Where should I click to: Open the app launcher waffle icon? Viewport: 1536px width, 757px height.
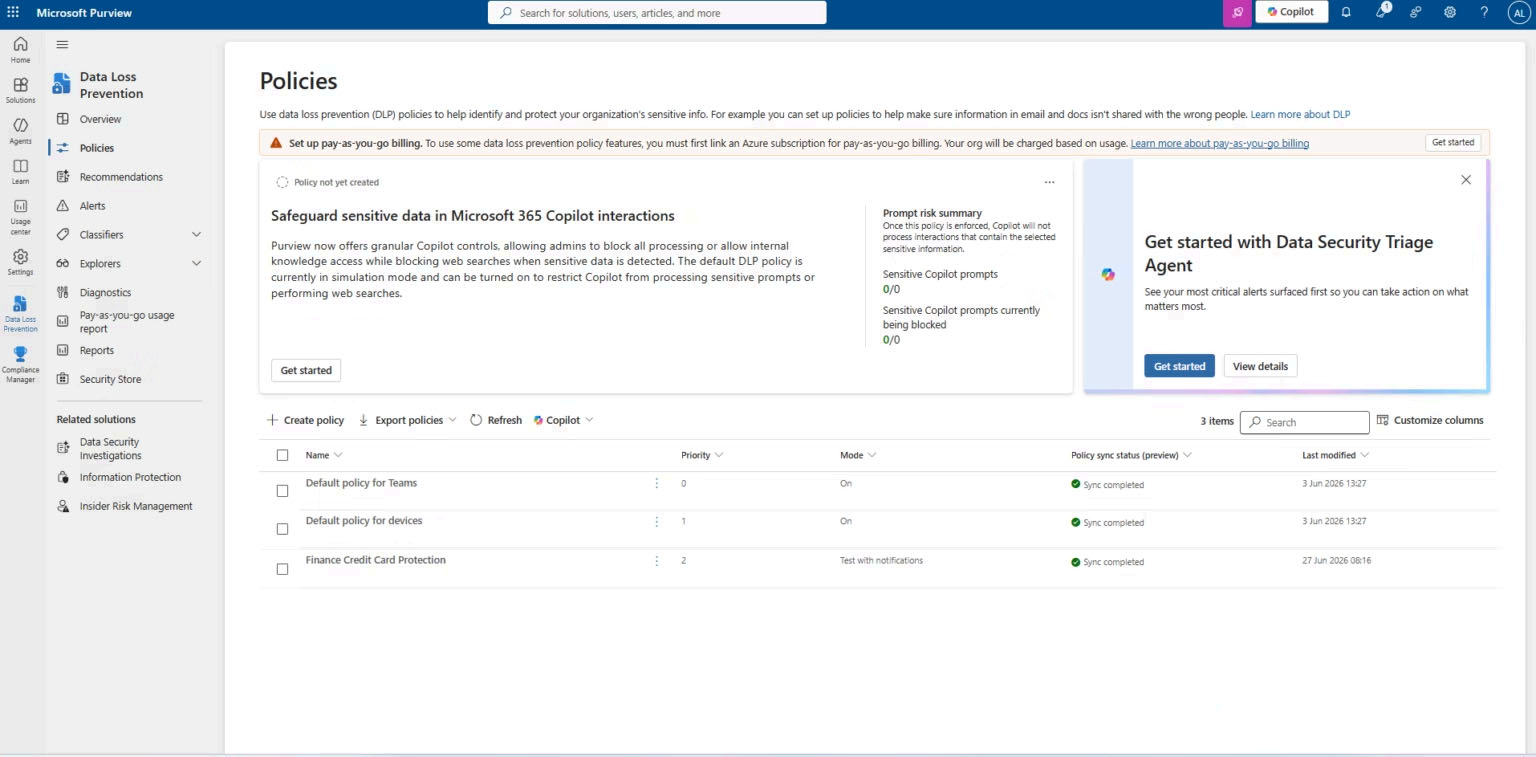tap(13, 12)
